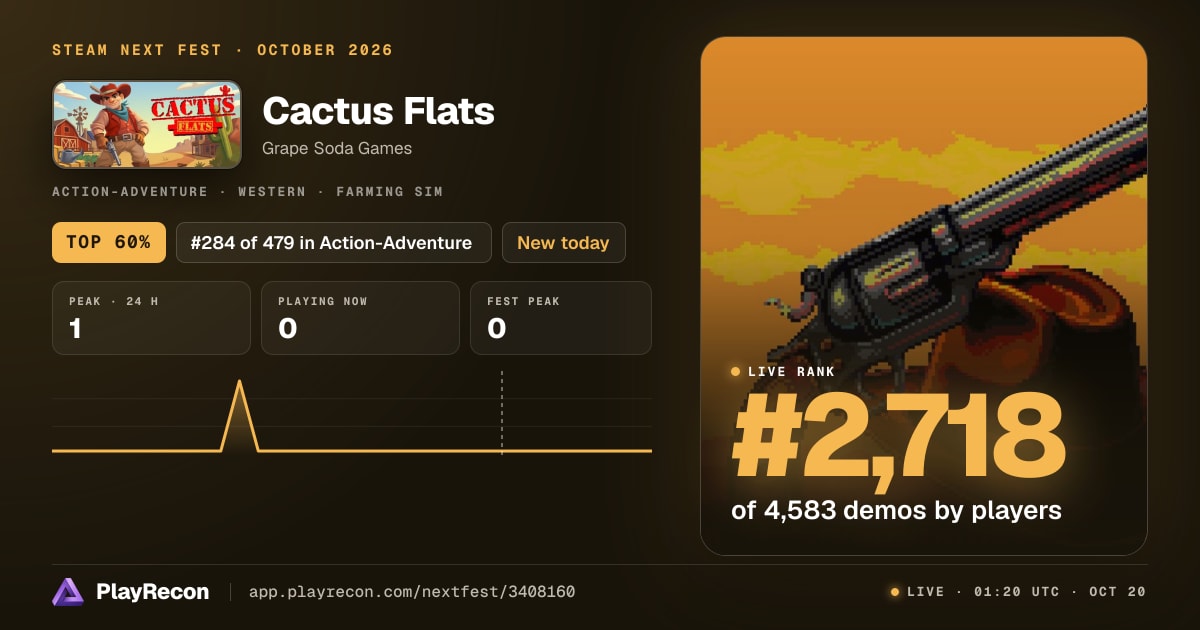The image size is (1200, 630).
Task: Click the #284 of 479 in Action-Adventure badge
Action: pos(334,243)
